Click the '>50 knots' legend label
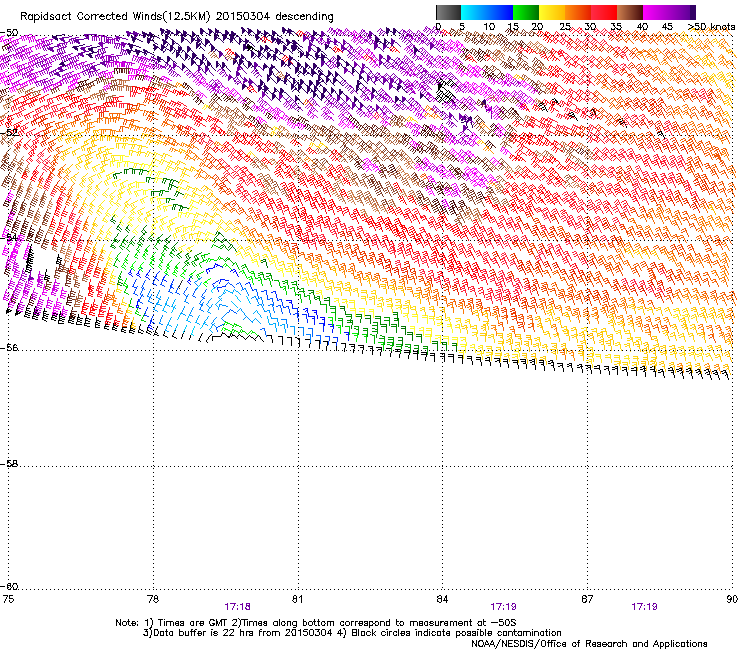The width and height of the screenshot is (740, 650). coord(712,26)
